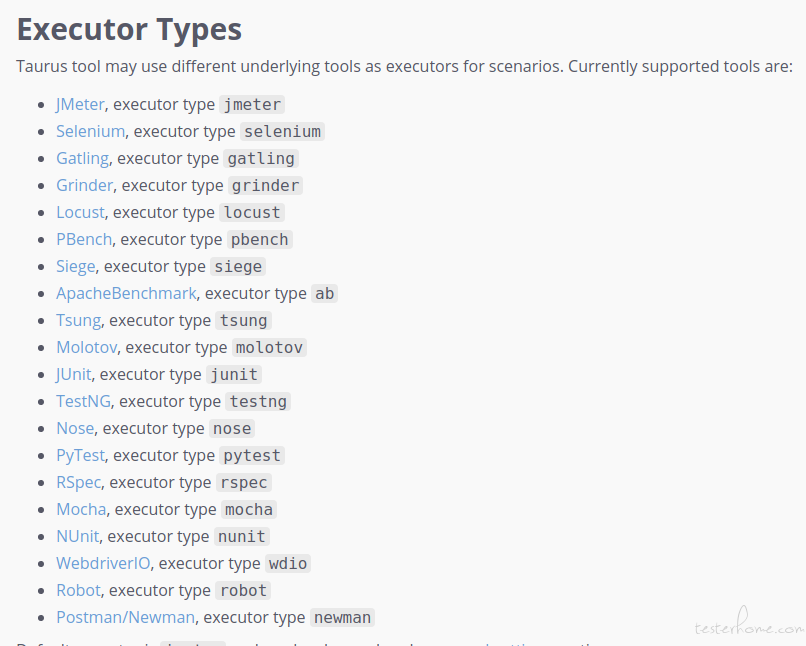Click the JUnit hyperlink
806x646 pixels.
pyautogui.click(x=74, y=374)
